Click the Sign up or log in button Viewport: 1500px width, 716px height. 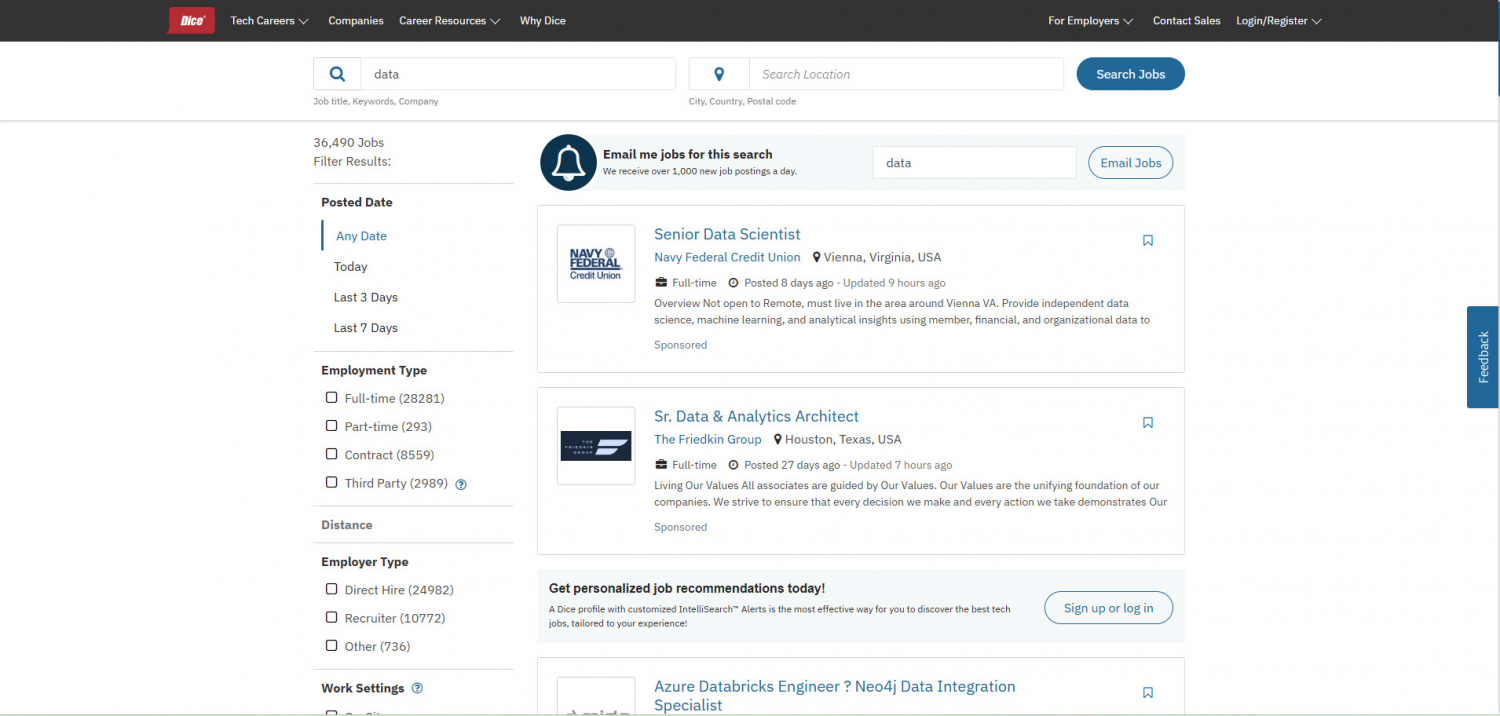point(1108,608)
